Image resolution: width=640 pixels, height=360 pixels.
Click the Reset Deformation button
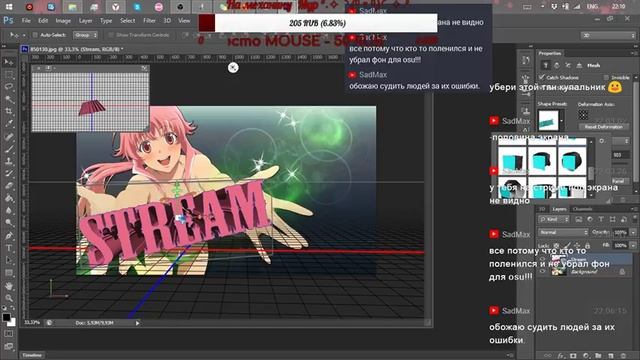point(603,127)
